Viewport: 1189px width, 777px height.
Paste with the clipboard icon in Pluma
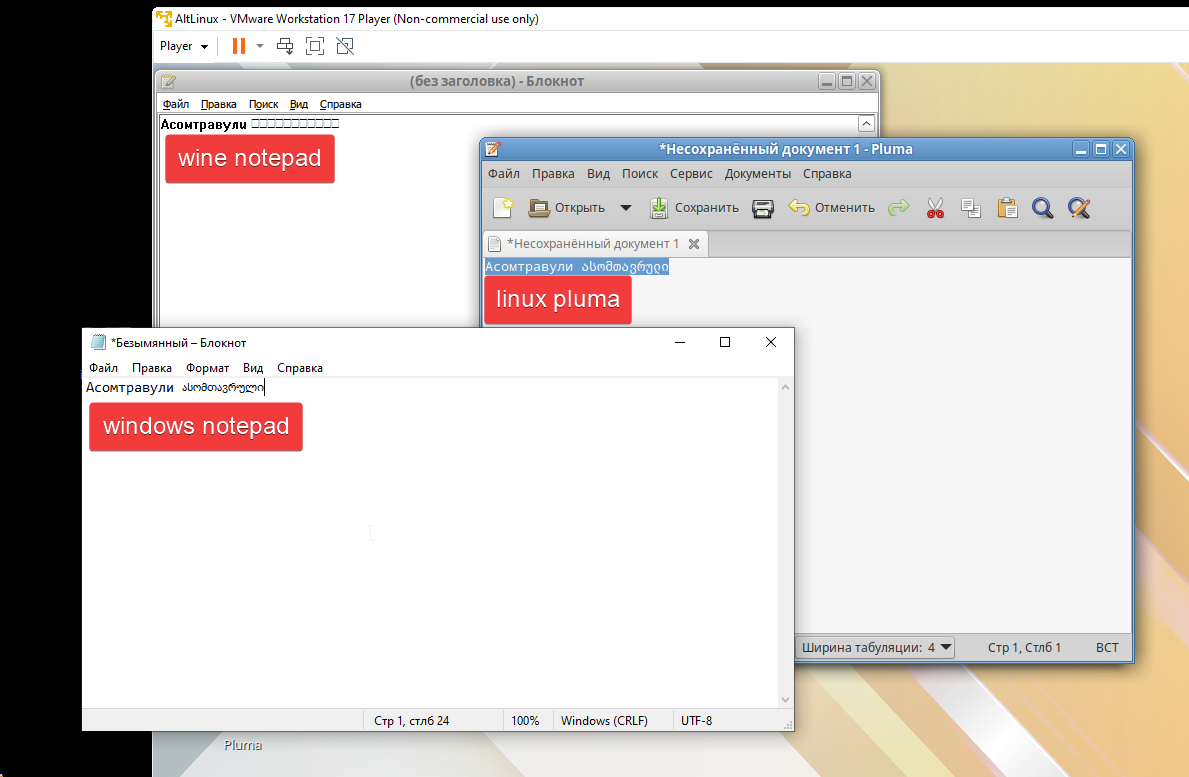click(1007, 208)
